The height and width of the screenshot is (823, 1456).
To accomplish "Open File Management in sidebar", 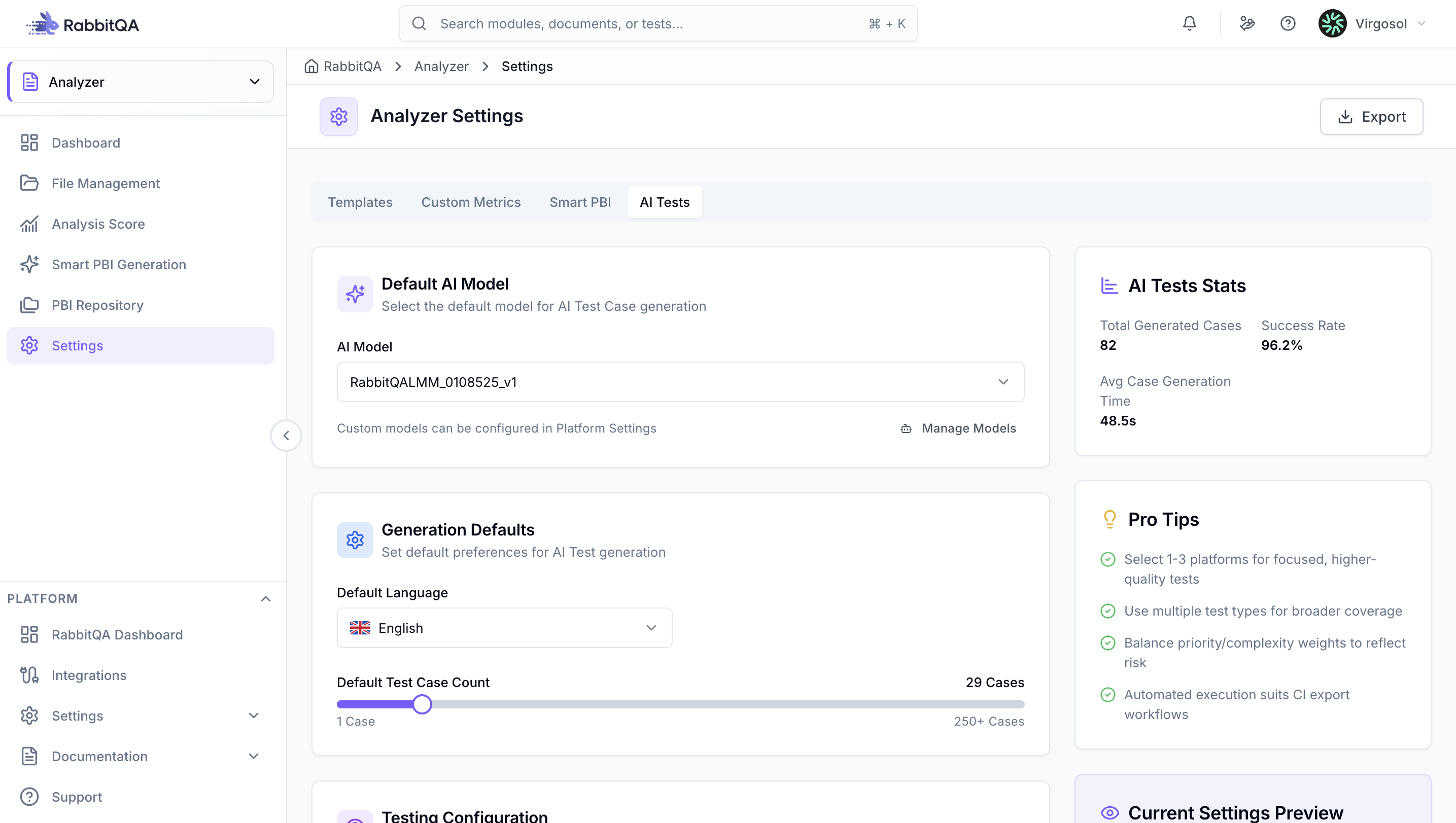I will (x=140, y=183).
